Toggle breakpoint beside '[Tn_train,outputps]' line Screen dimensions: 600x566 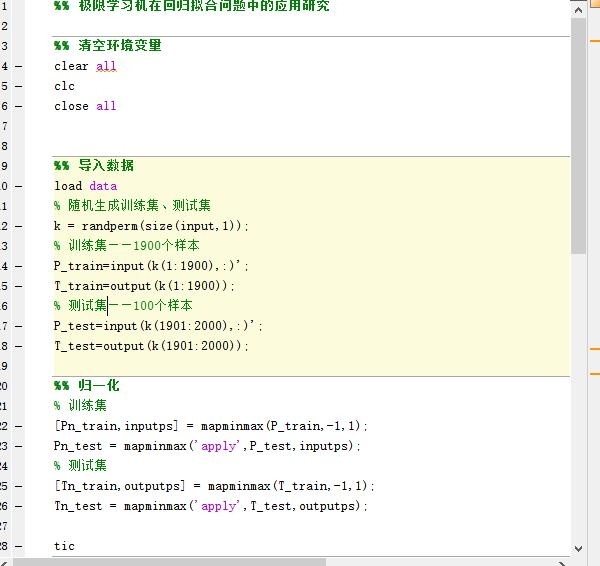[x=18, y=486]
